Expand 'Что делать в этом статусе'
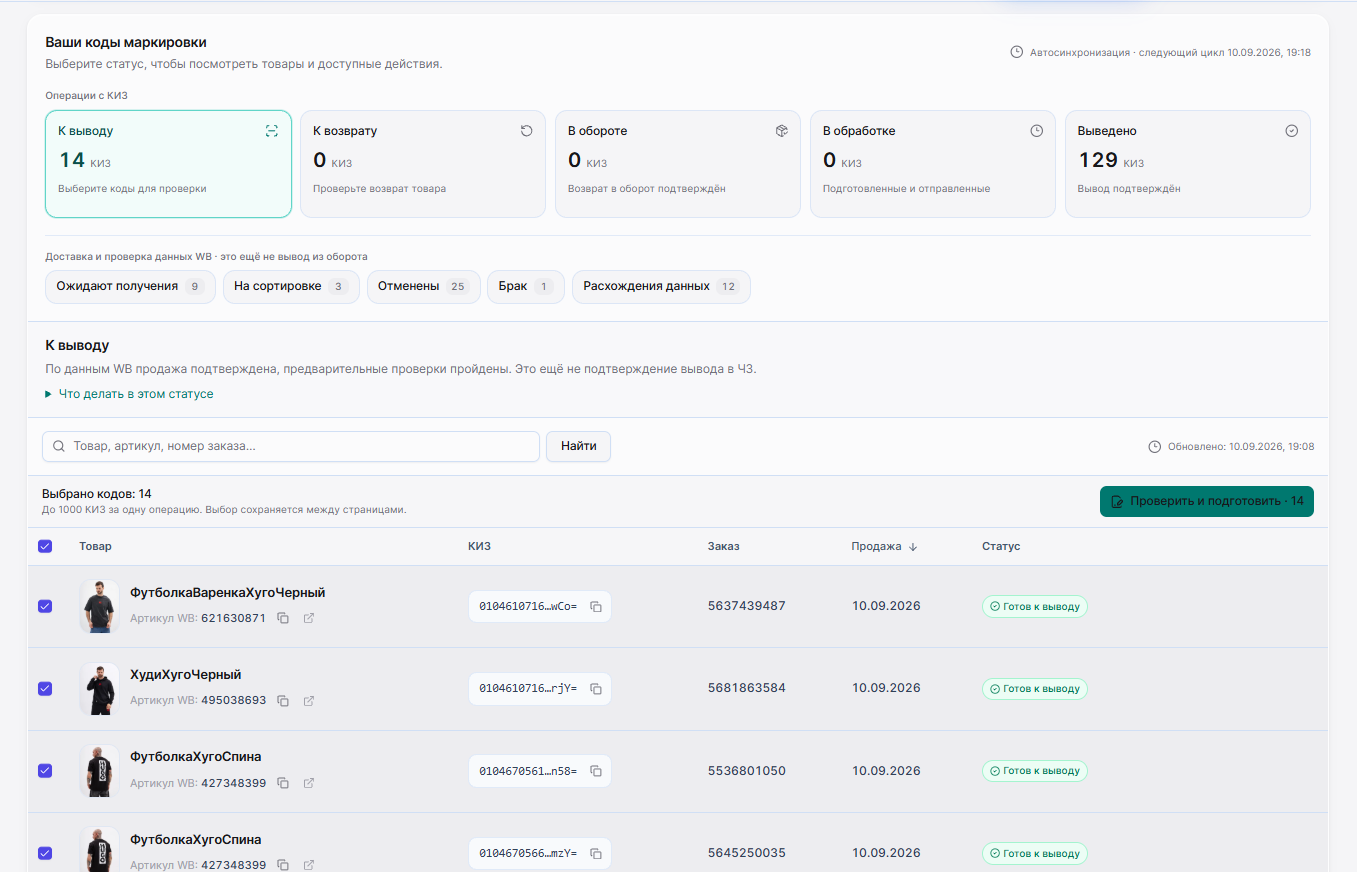This screenshot has width=1357, height=872. 129,394
